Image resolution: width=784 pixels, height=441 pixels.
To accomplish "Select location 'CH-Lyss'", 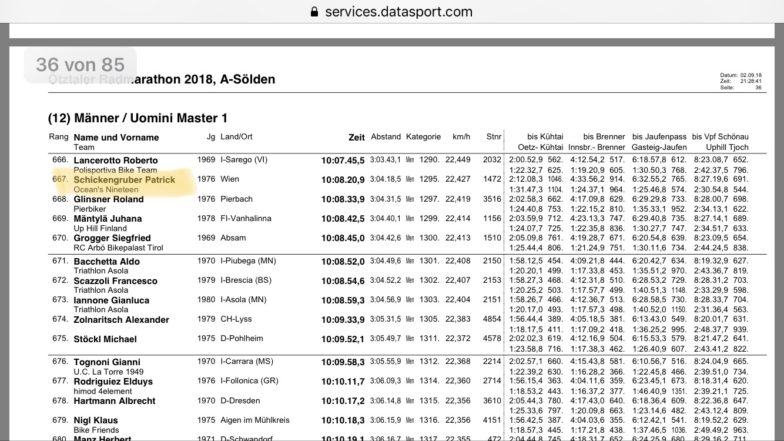I will pos(236,319).
